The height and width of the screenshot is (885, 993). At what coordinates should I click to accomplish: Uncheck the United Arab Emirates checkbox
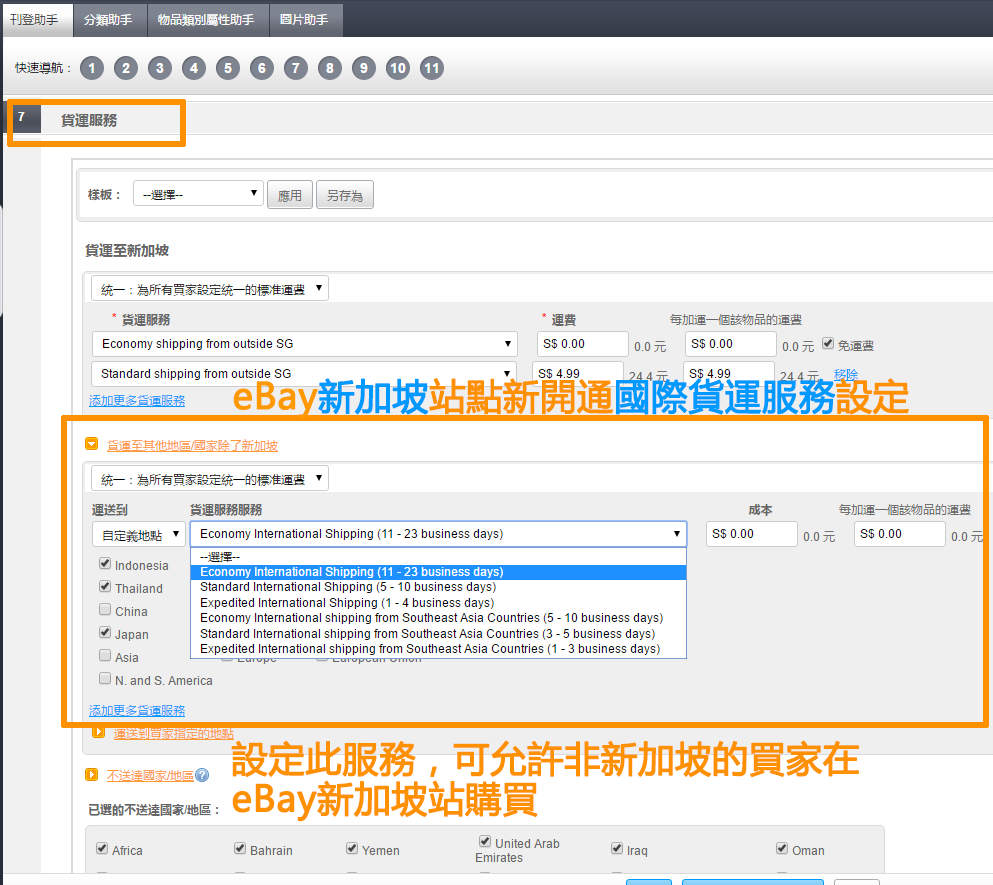[485, 841]
